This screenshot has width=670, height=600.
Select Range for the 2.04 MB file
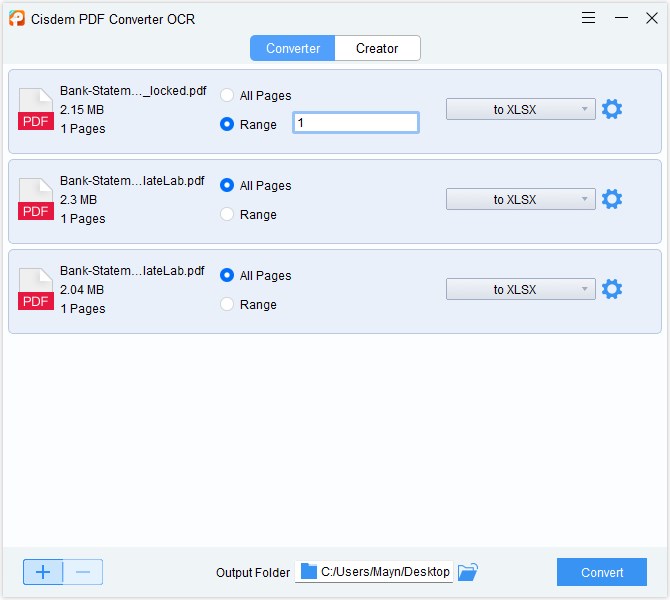tap(227, 304)
